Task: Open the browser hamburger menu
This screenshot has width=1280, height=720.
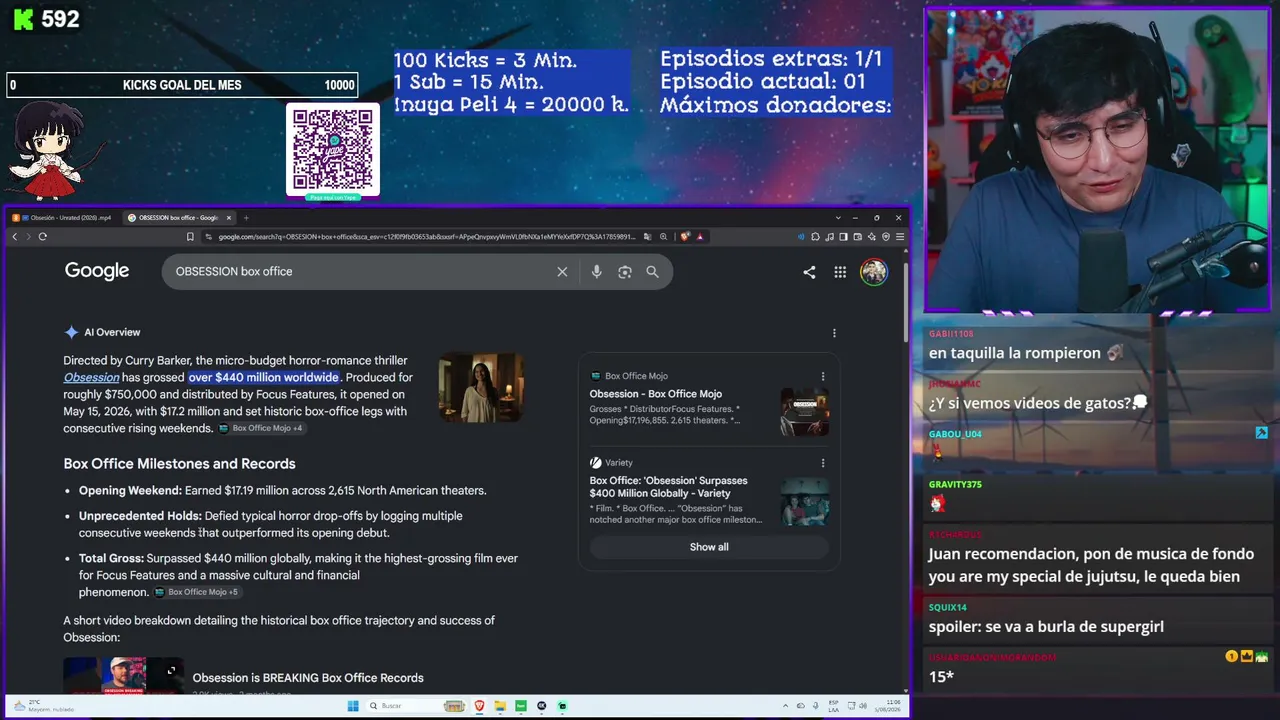Action: [x=900, y=237]
